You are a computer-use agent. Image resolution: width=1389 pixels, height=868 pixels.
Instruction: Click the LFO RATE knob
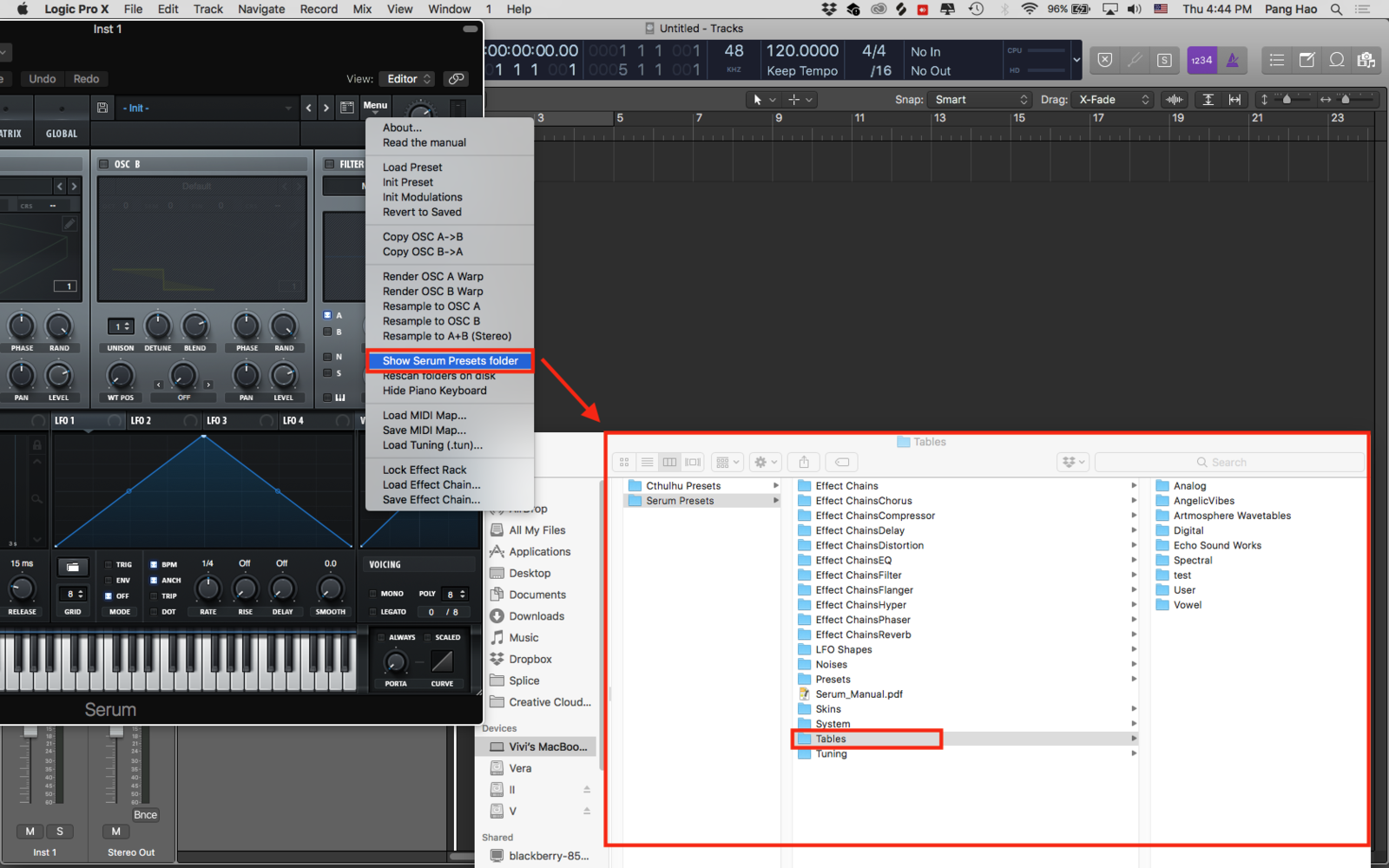(207, 589)
